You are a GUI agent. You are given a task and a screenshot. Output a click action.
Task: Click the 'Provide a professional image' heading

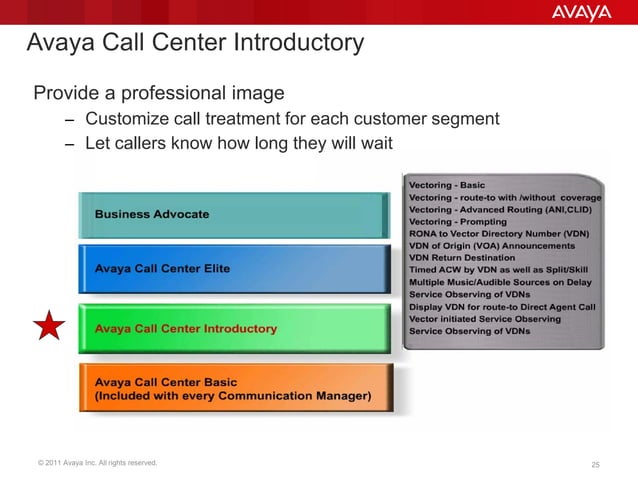[x=159, y=93]
